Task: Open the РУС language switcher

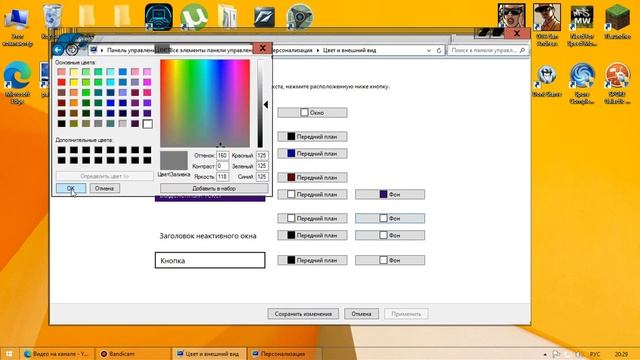Action: pos(595,354)
